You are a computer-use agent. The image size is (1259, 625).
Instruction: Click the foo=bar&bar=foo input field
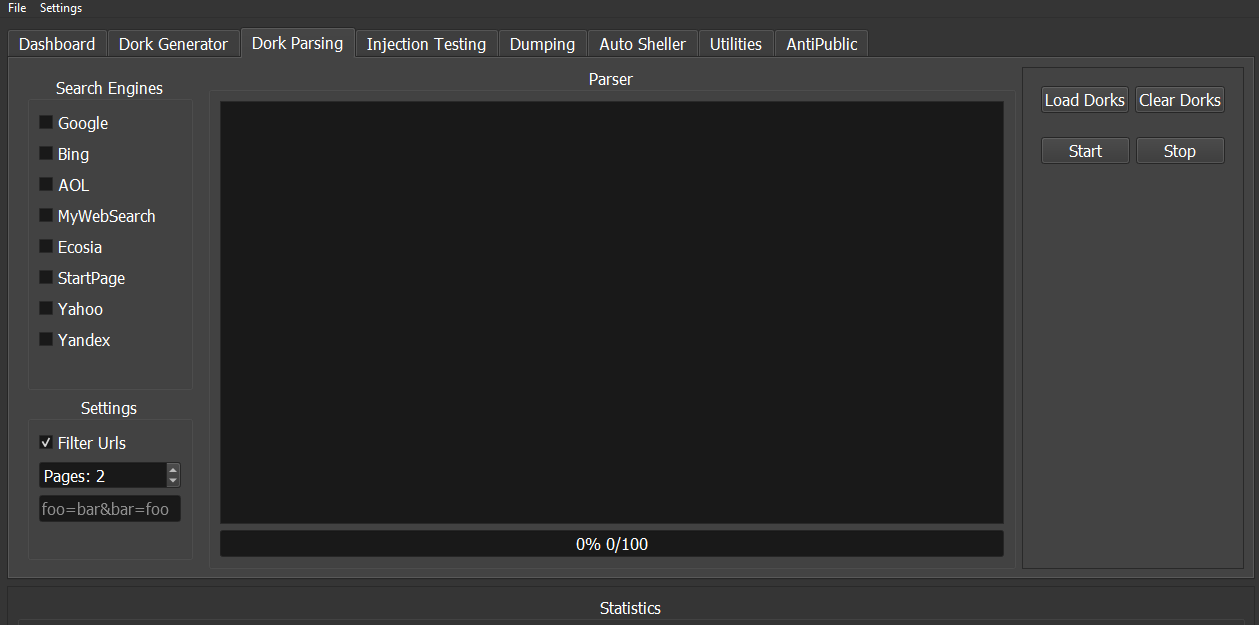coord(109,509)
